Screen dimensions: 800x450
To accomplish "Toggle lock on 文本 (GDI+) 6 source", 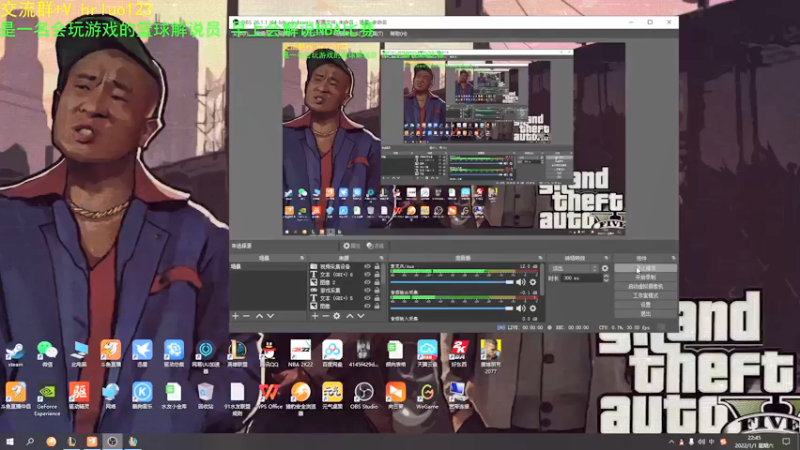I will (x=377, y=274).
